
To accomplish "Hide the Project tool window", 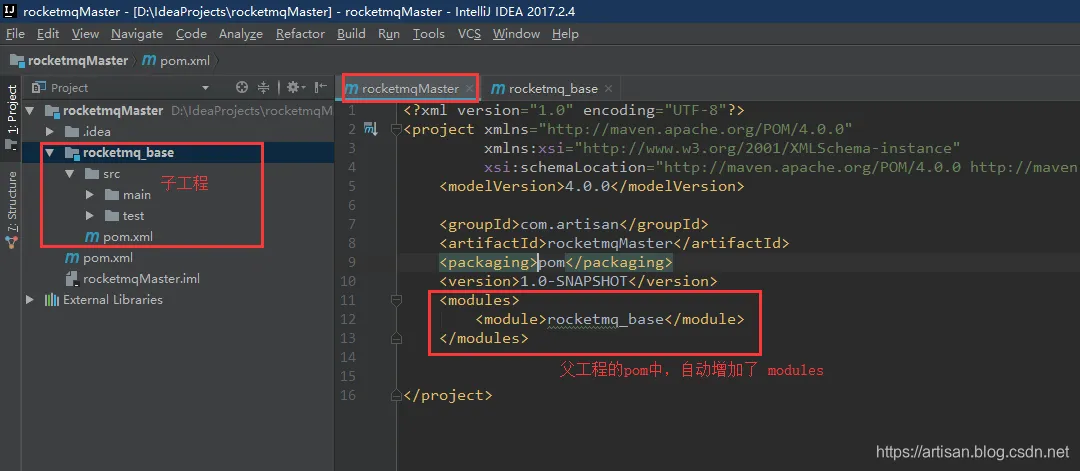I will tap(320, 87).
